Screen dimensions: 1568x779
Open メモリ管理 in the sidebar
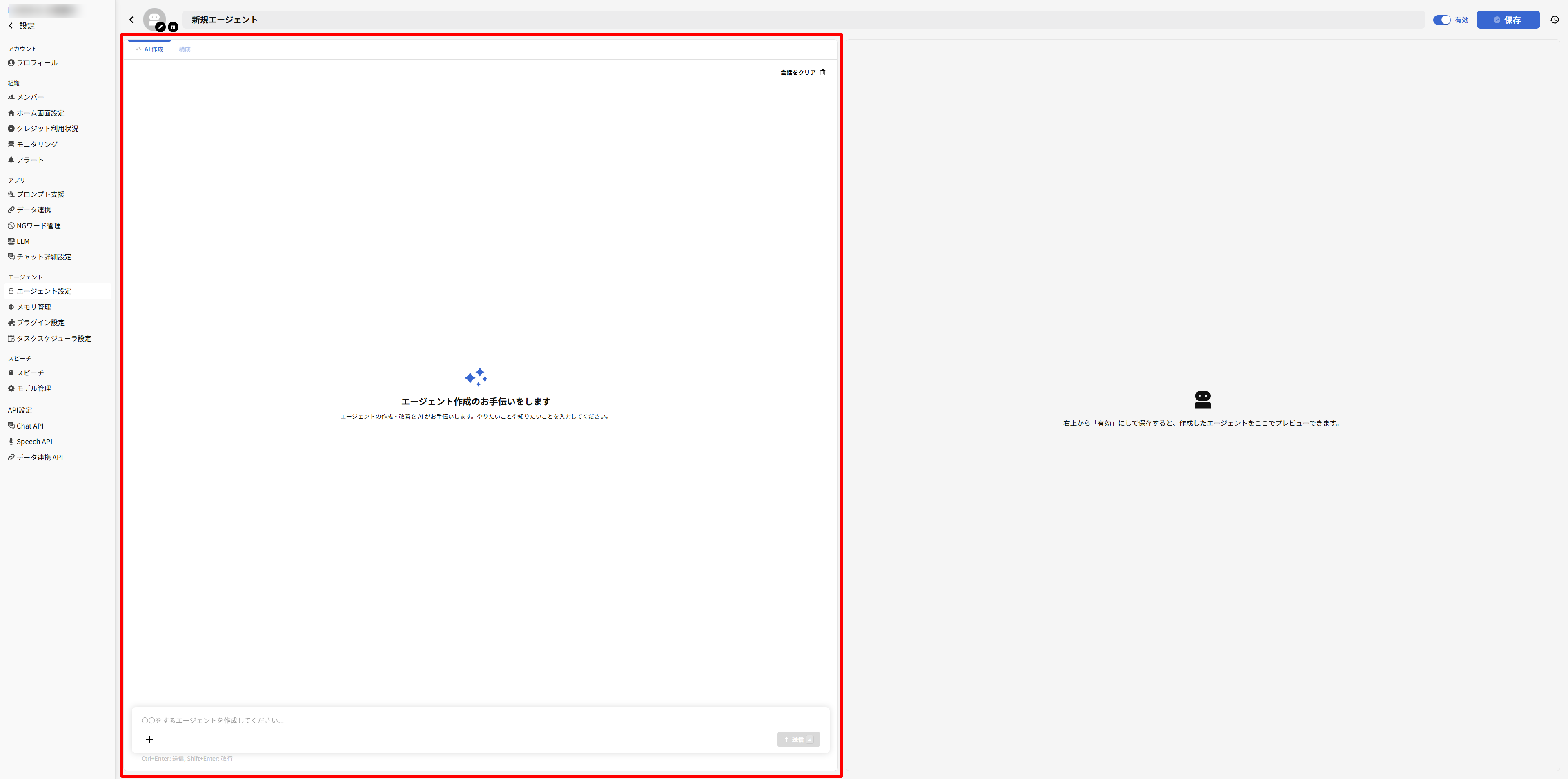pos(33,307)
